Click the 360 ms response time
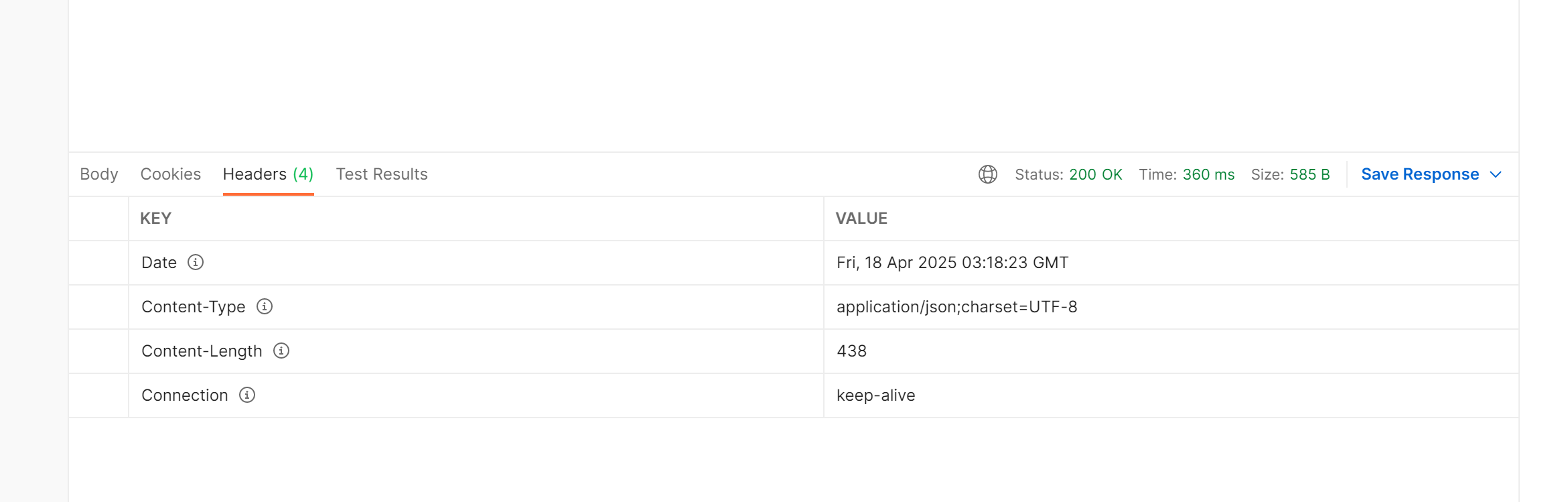 point(1208,174)
